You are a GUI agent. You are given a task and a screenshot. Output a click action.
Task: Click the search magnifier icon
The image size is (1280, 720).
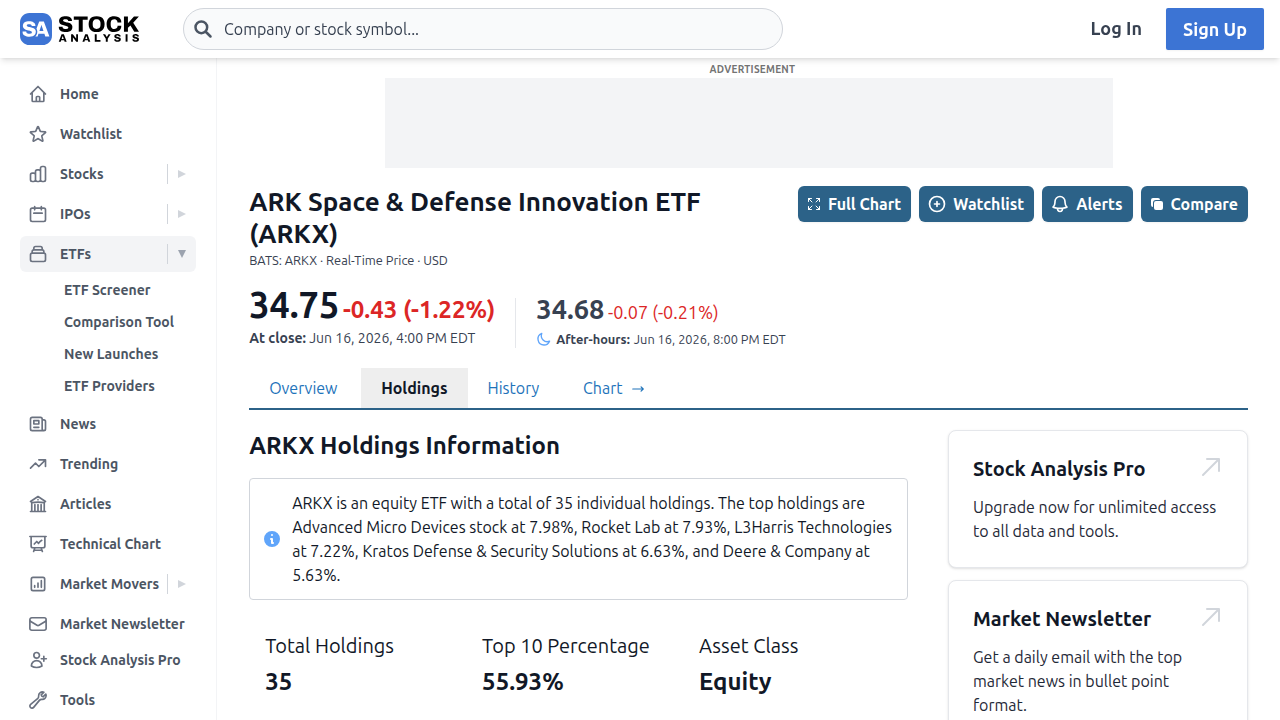[203, 29]
